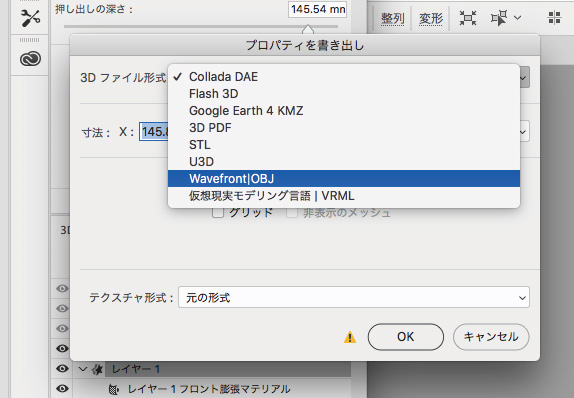Screen dimensions: 574x398
Task: Hide レイヤー 1 with eye icon
Action: pyautogui.click(x=62, y=368)
